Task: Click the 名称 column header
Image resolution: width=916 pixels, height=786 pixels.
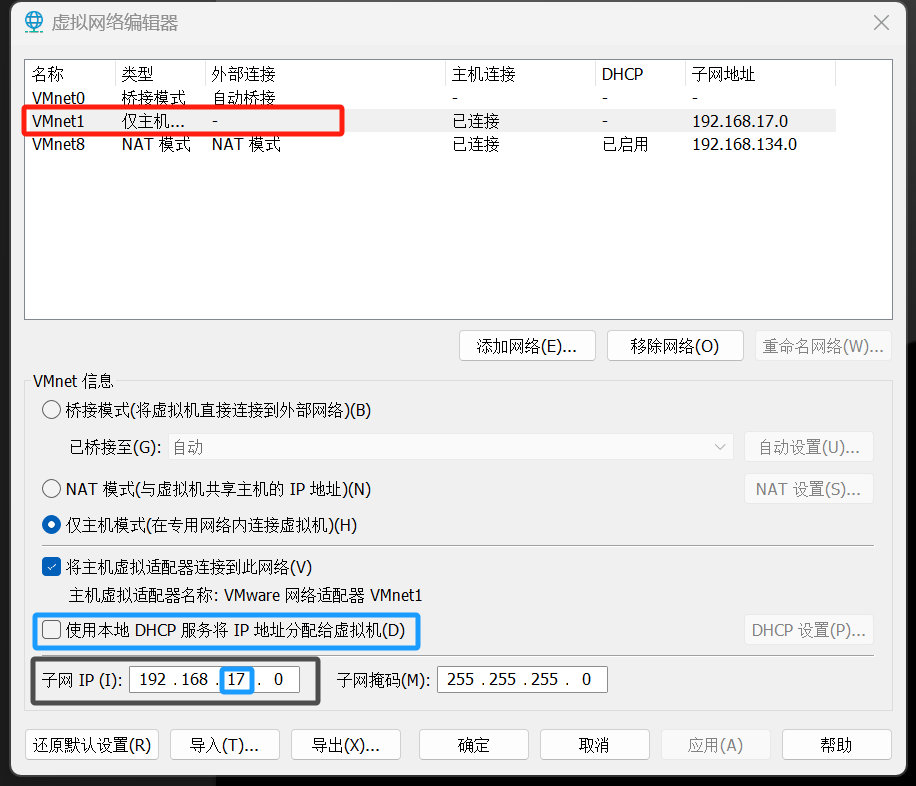Action: (x=48, y=74)
